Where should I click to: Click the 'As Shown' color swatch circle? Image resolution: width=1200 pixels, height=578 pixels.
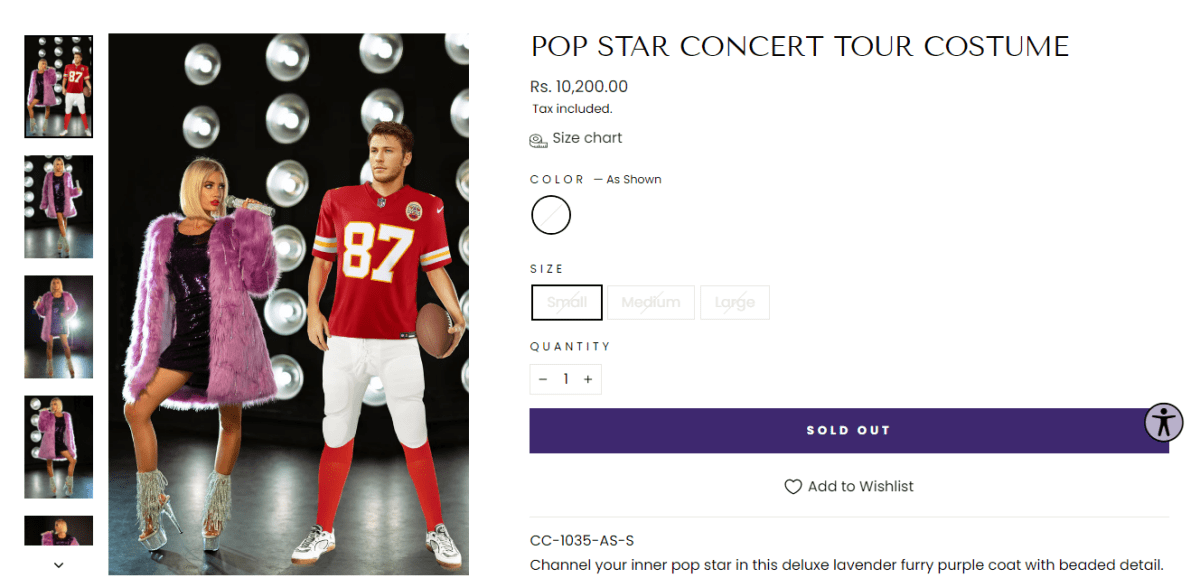(x=550, y=215)
